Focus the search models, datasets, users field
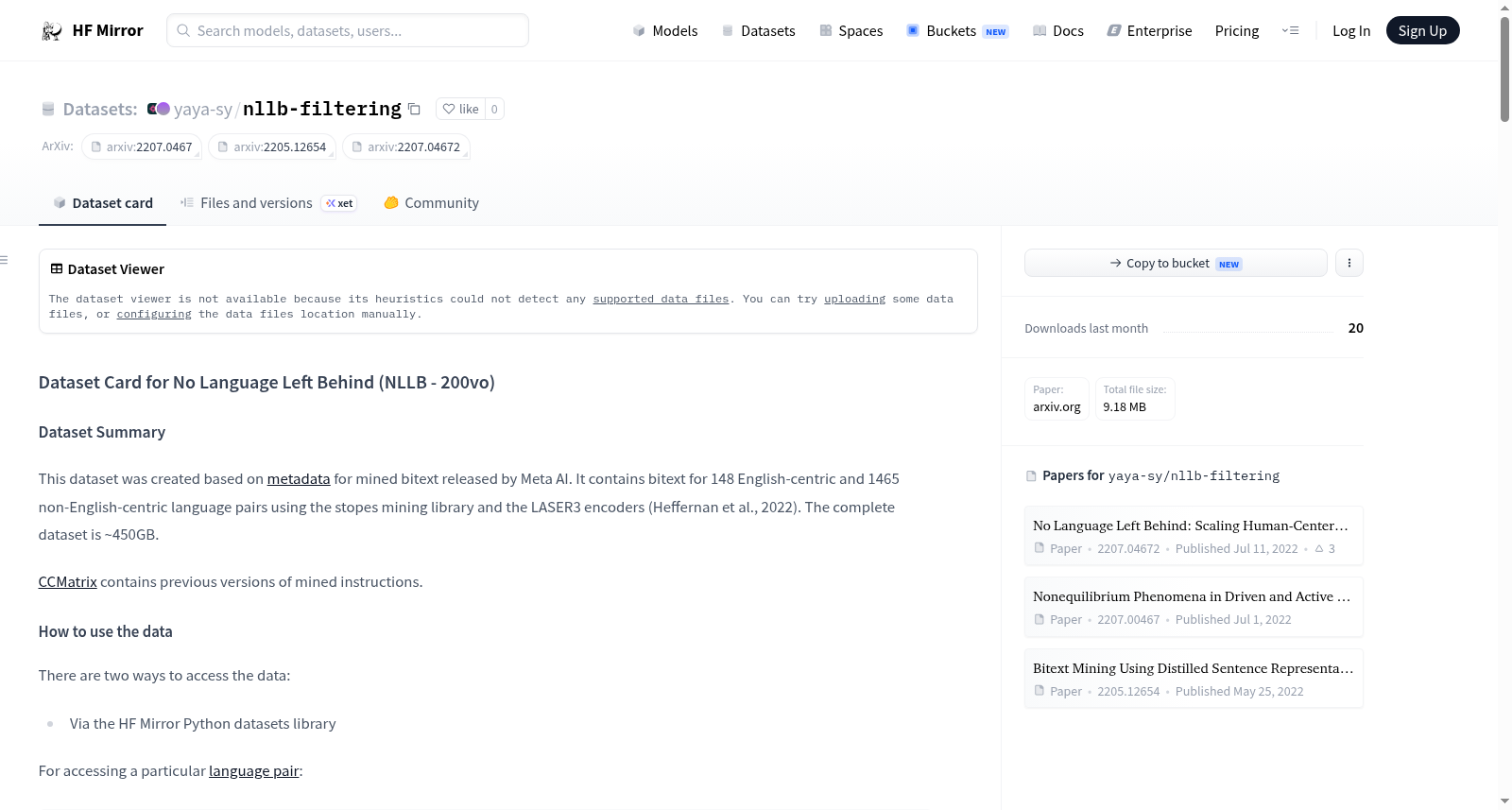 tap(348, 30)
